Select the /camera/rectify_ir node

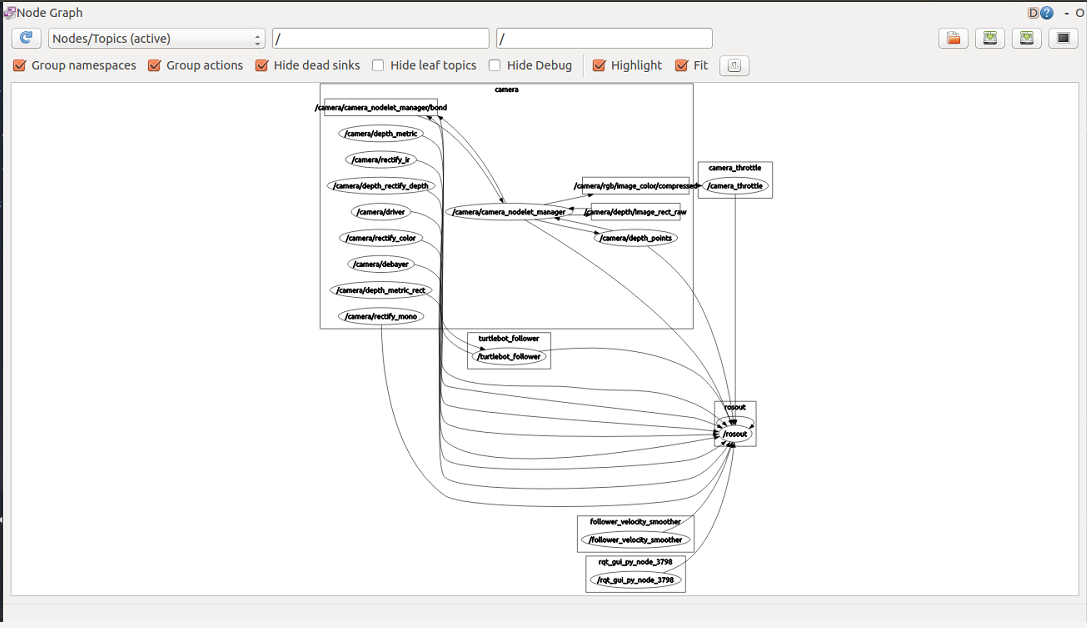coord(381,159)
